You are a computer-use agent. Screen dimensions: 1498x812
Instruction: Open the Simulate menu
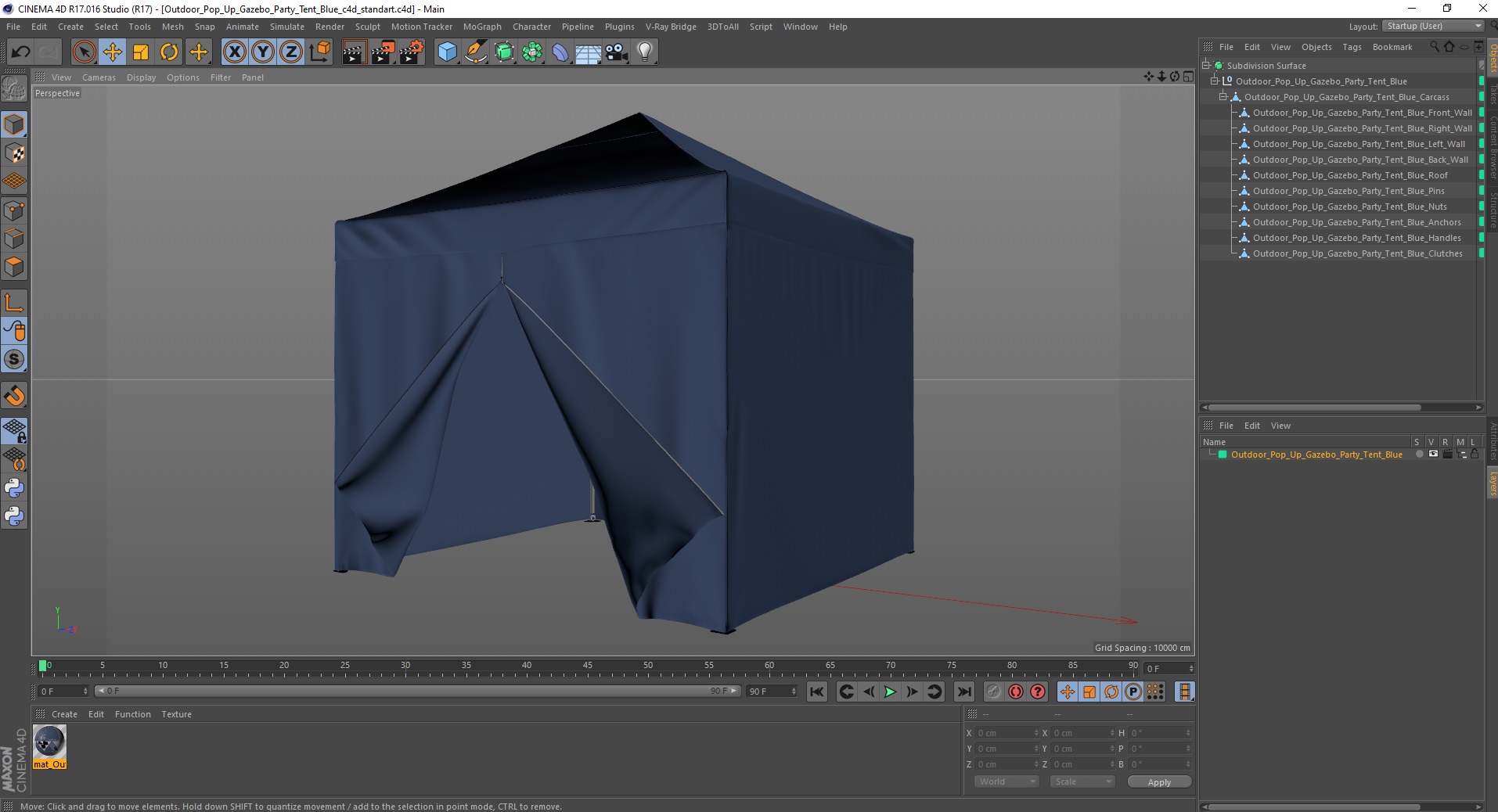coord(287,27)
